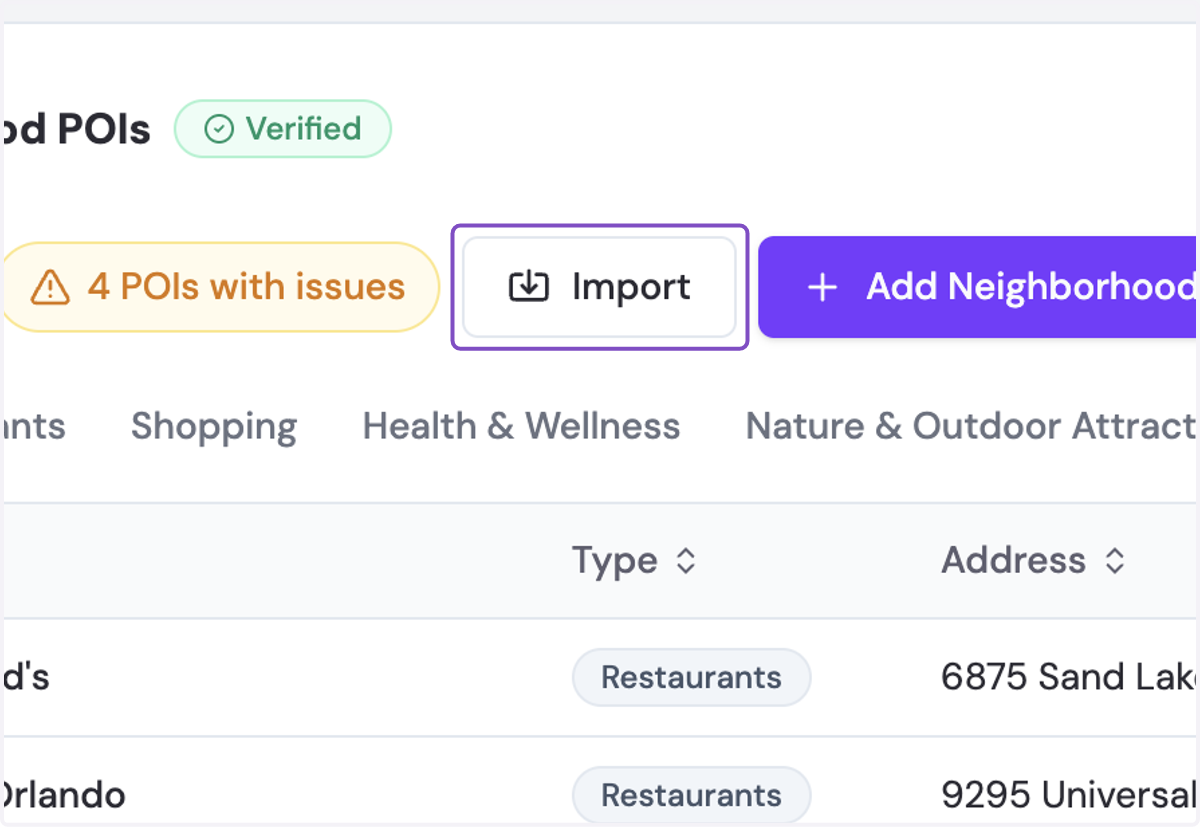Click the Import button

[599, 287]
